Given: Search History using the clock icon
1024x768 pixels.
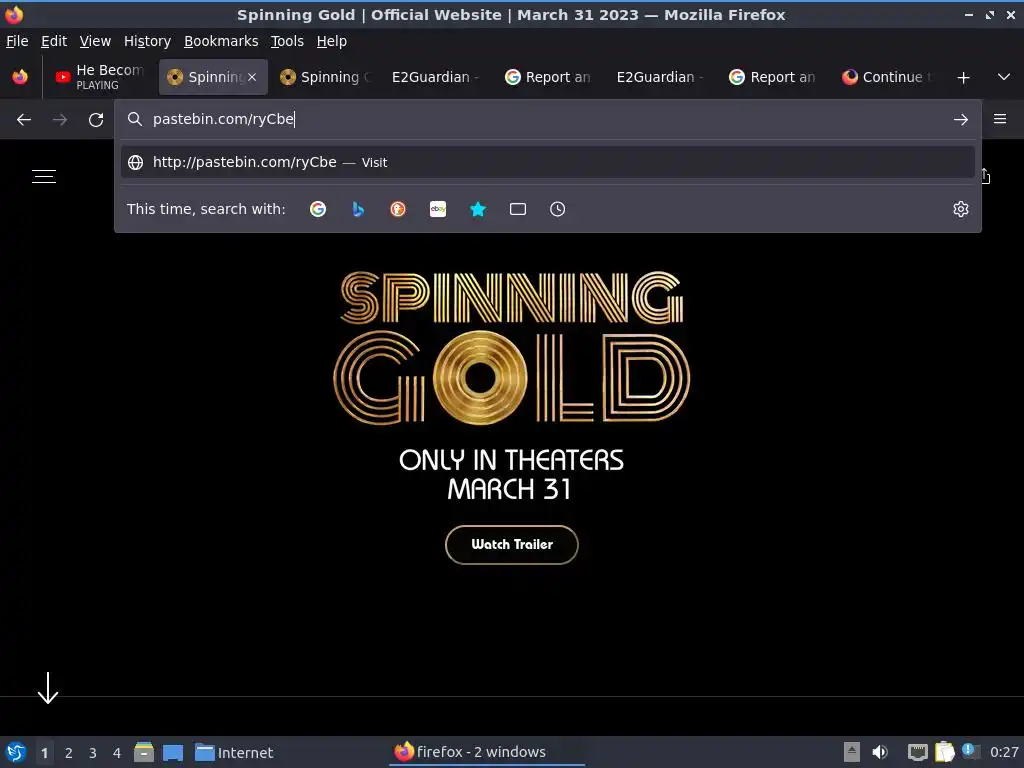Looking at the screenshot, I should (557, 209).
